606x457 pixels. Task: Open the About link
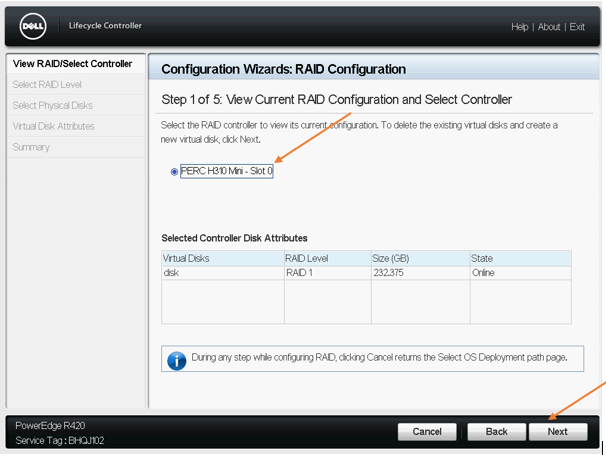(x=549, y=27)
